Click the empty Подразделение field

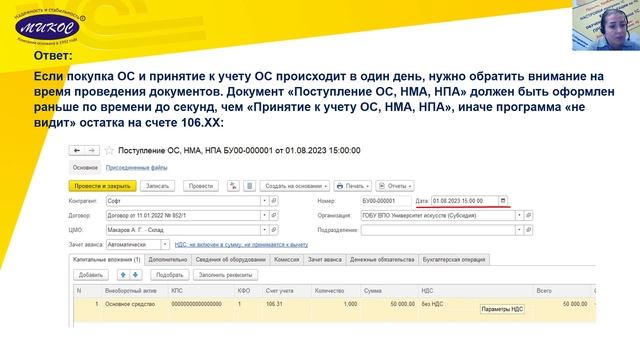[x=438, y=230]
